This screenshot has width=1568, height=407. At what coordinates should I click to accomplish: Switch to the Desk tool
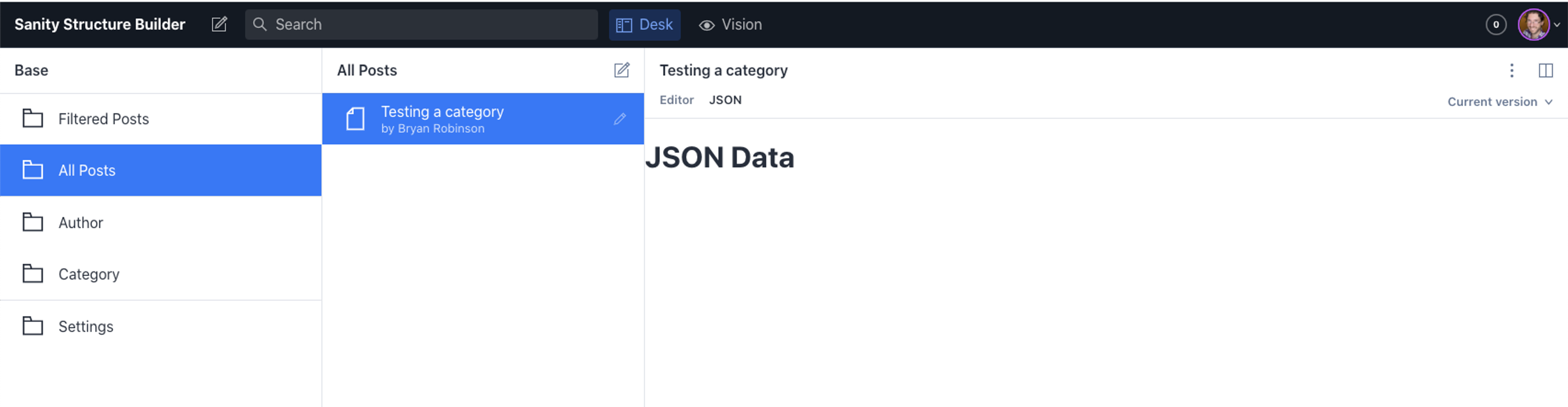[x=645, y=24]
